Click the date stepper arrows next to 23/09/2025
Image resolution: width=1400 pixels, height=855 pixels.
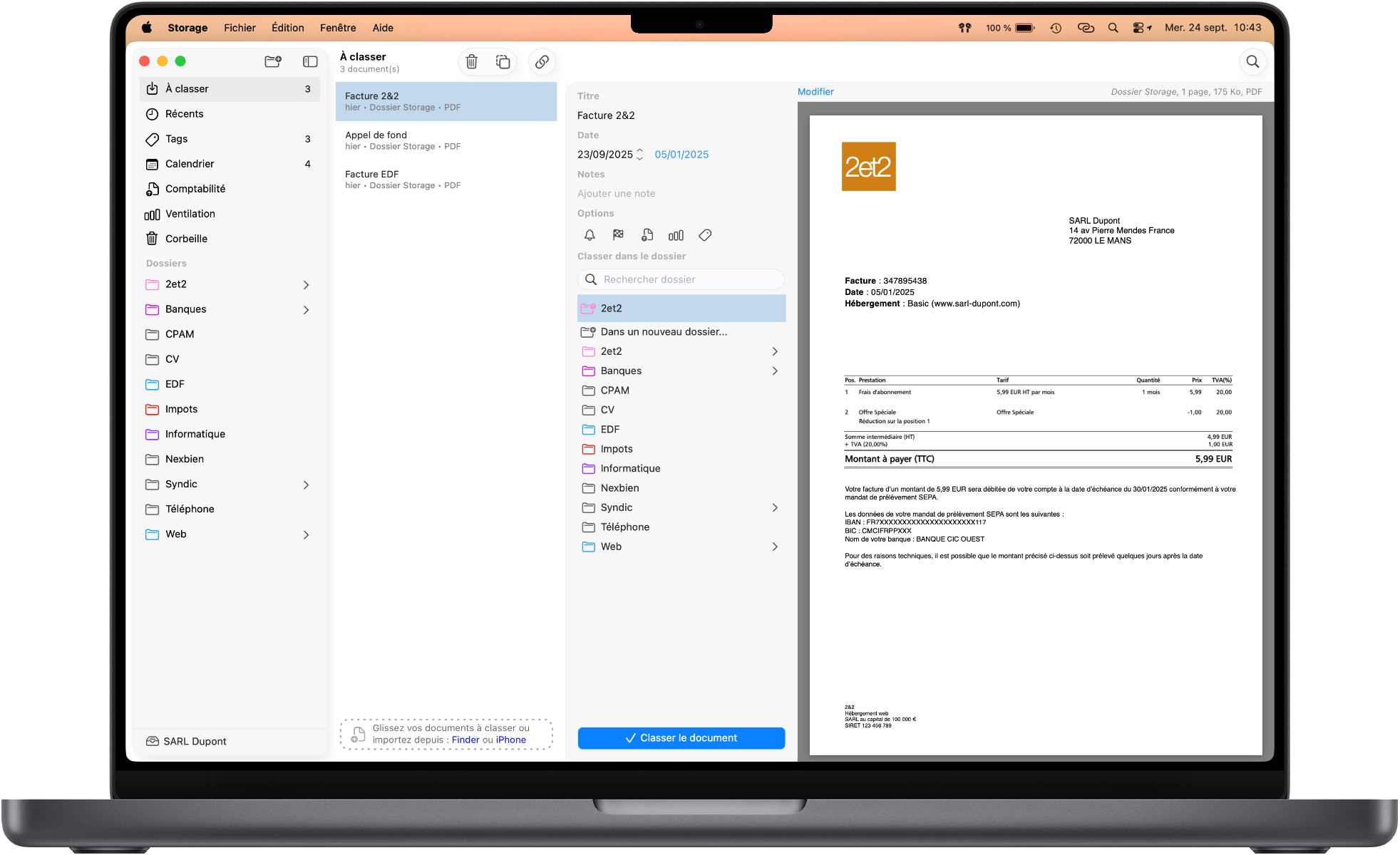pos(639,155)
